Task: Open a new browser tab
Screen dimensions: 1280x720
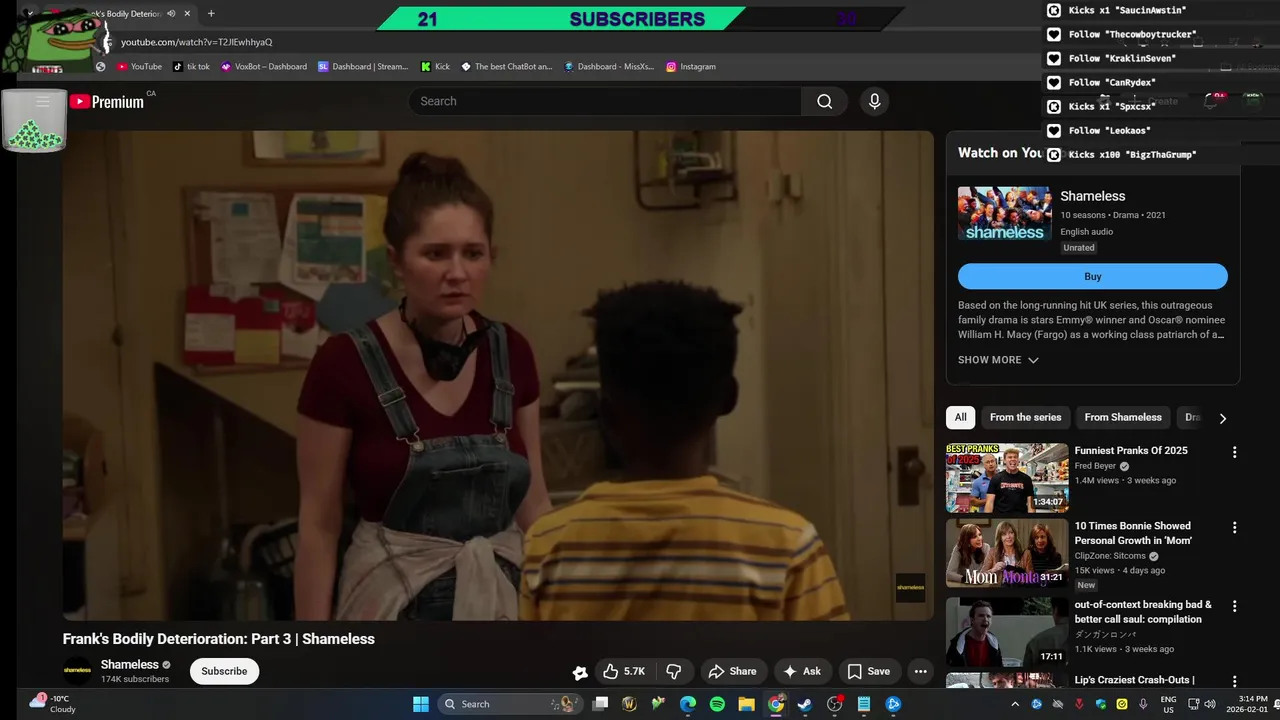Action: point(211,14)
